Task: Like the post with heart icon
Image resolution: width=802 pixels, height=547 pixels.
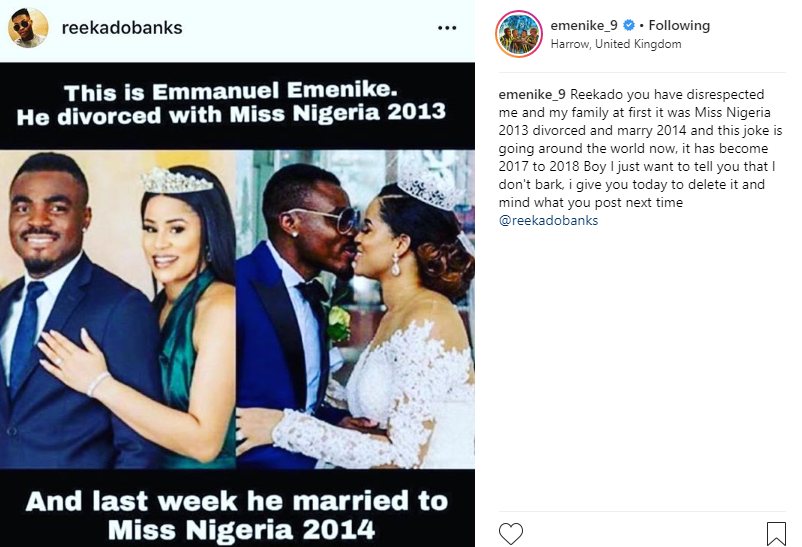Action: coord(510,533)
